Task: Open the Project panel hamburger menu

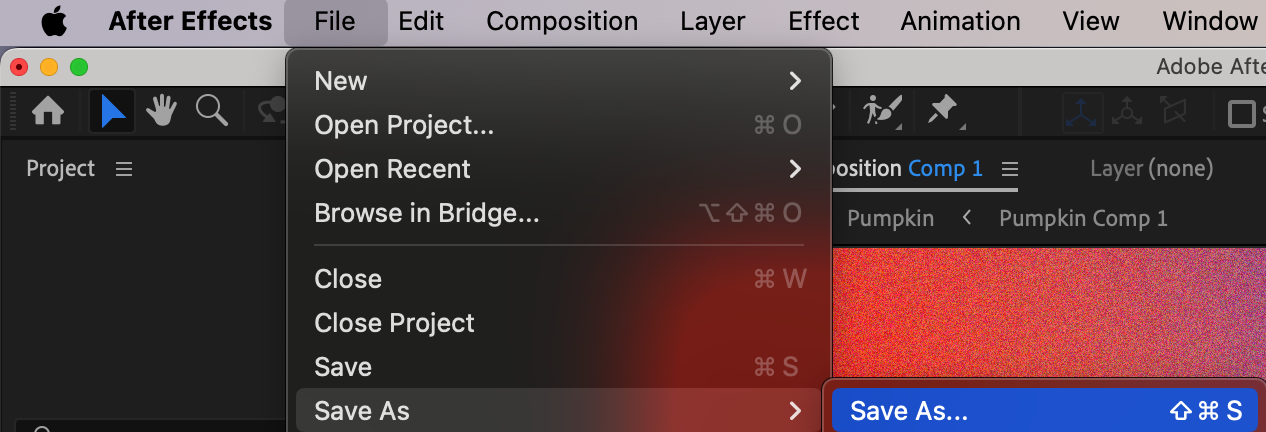Action: pyautogui.click(x=124, y=169)
